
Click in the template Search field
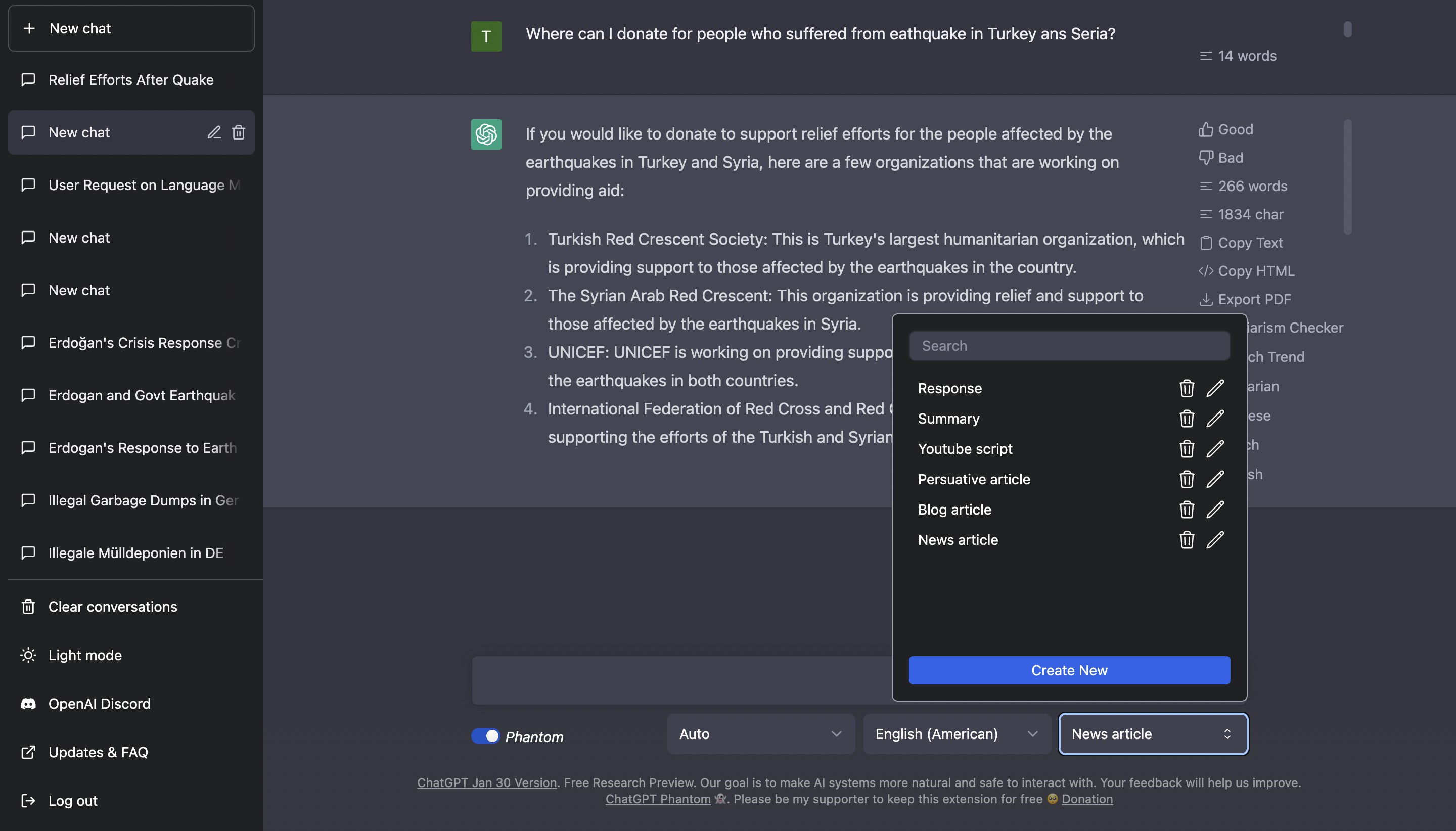(x=1069, y=345)
